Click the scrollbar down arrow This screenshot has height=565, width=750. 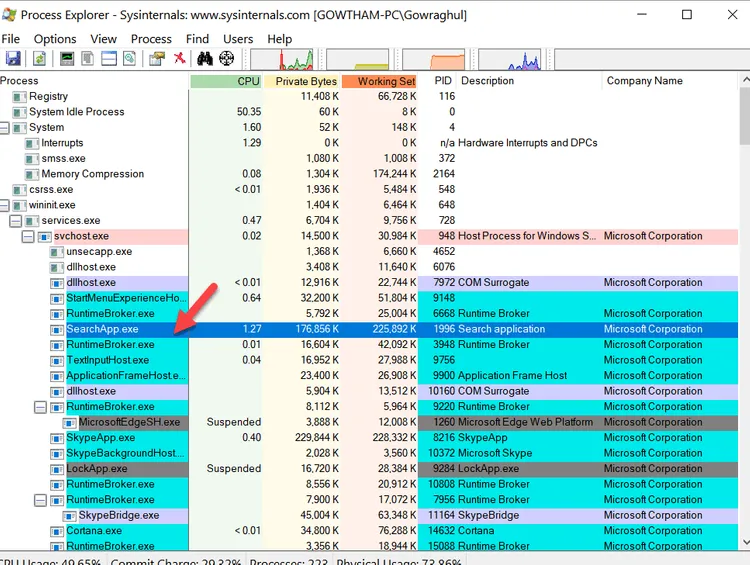744,542
